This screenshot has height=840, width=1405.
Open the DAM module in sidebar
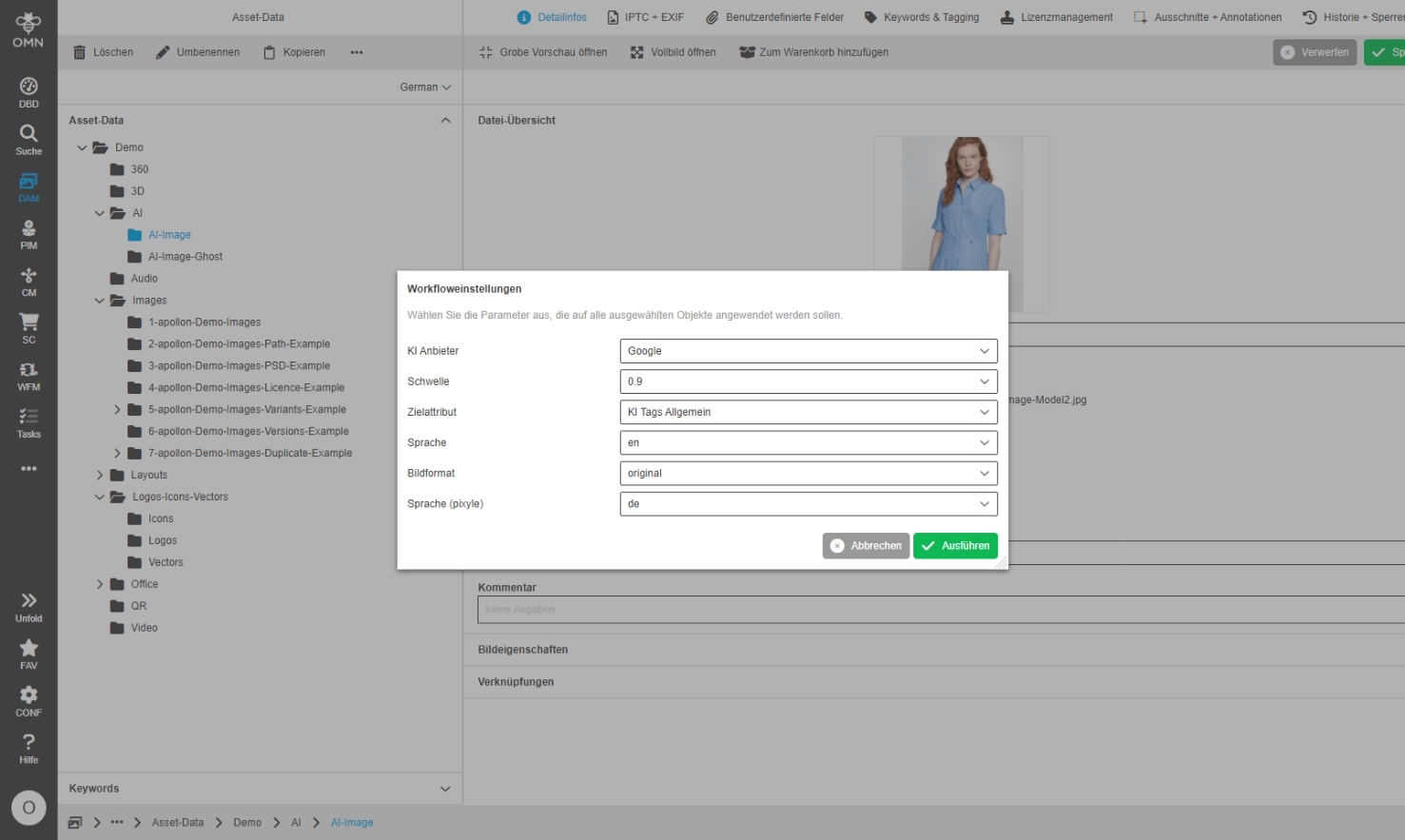point(29,186)
